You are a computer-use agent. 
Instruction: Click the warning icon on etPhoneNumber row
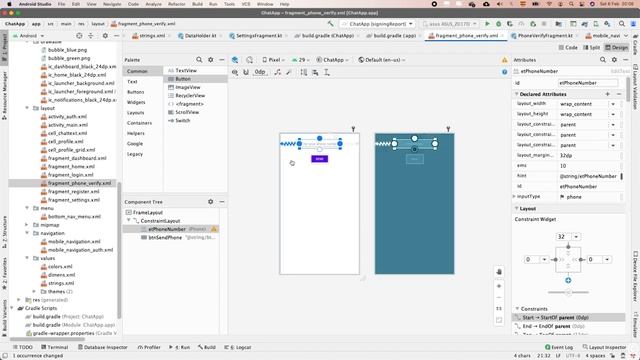(213, 229)
